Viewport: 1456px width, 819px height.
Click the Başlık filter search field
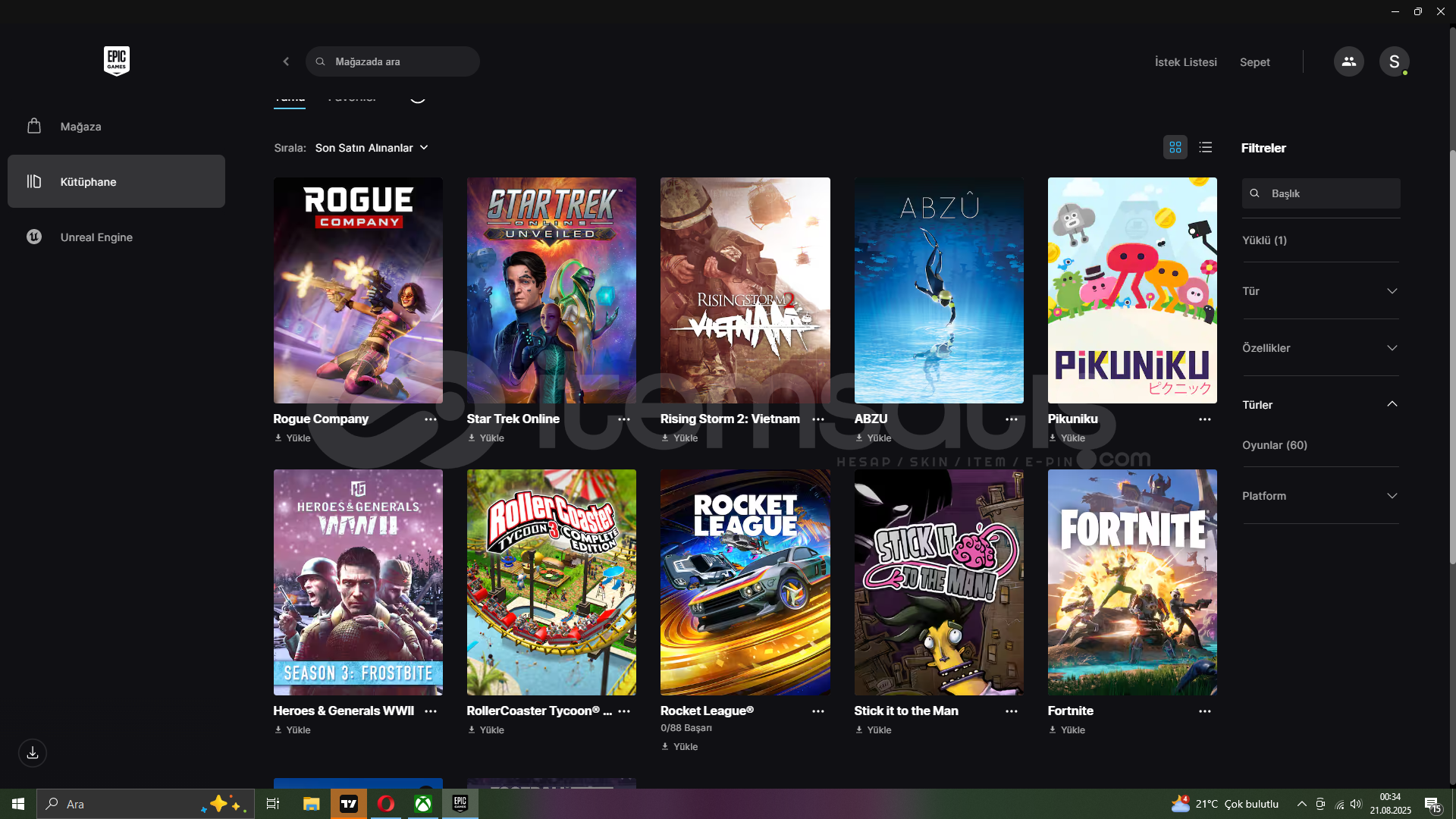[x=1321, y=193]
